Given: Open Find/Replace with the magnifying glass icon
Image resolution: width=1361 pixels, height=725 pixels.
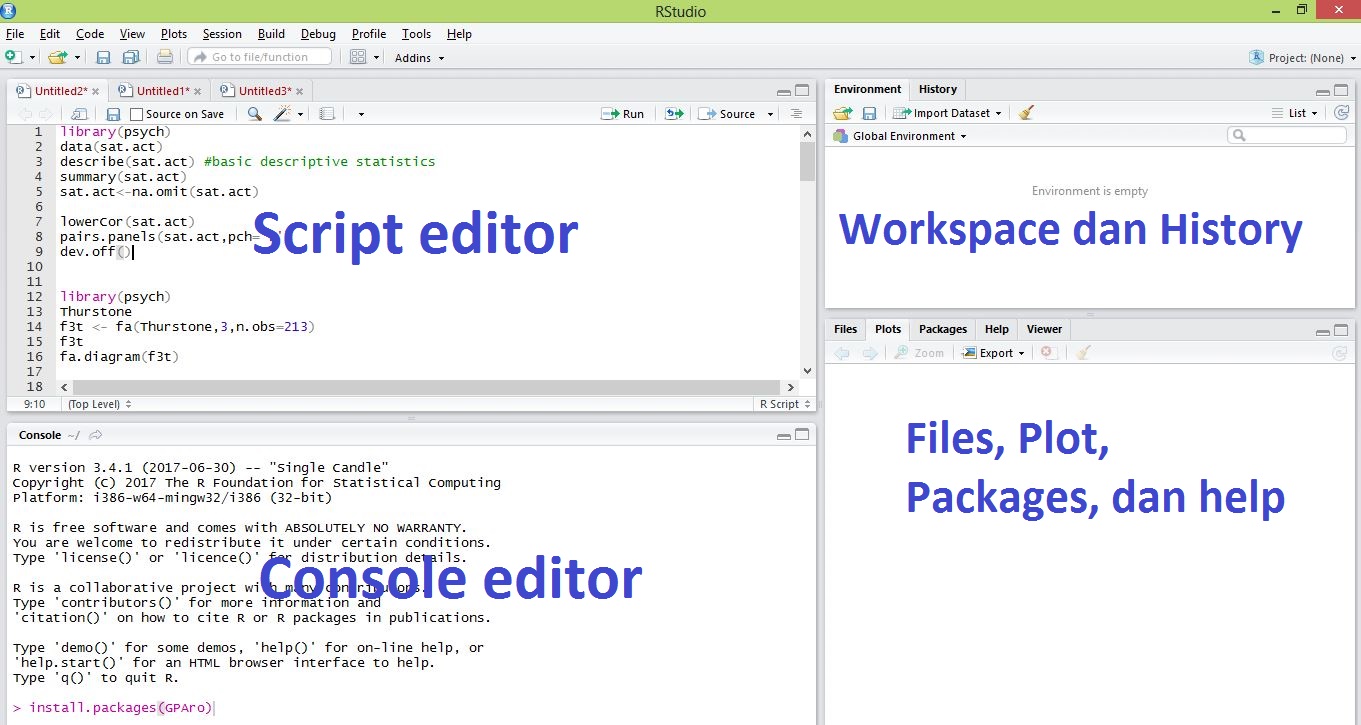Looking at the screenshot, I should point(255,113).
